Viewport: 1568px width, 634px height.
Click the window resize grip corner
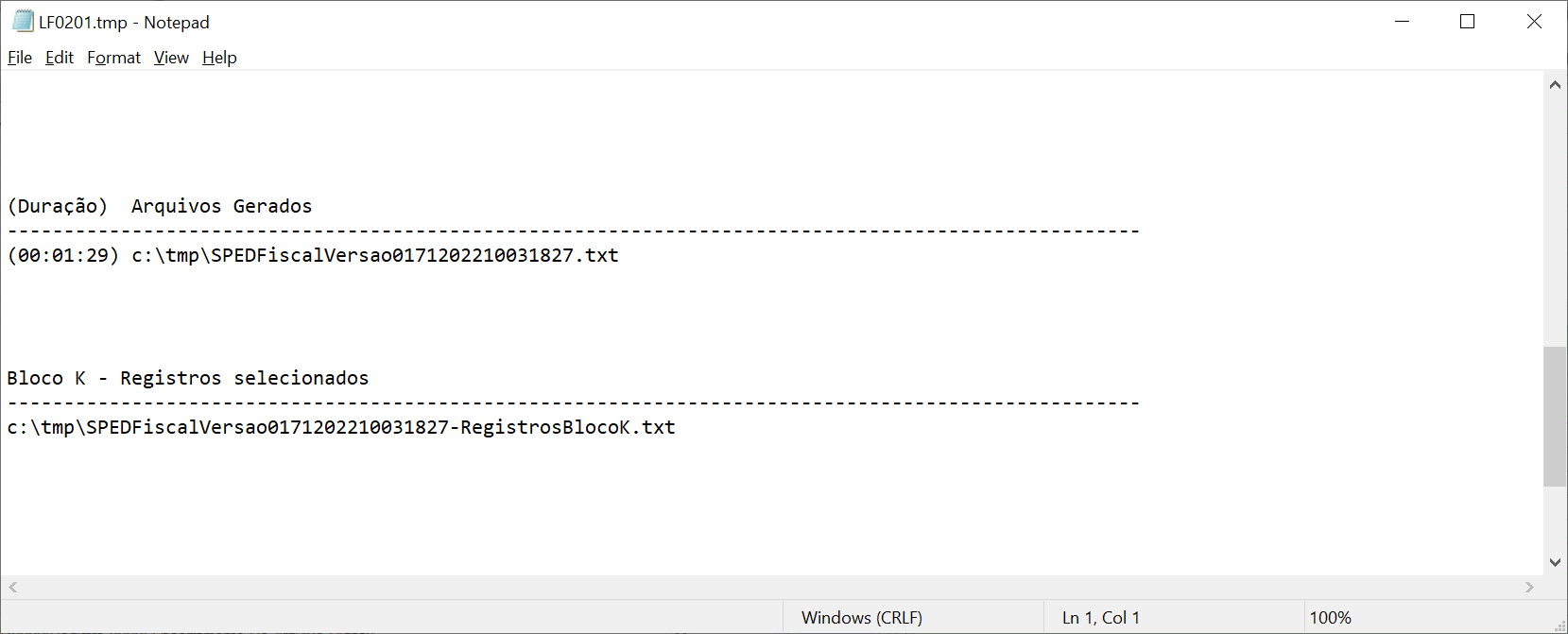[x=1559, y=625]
